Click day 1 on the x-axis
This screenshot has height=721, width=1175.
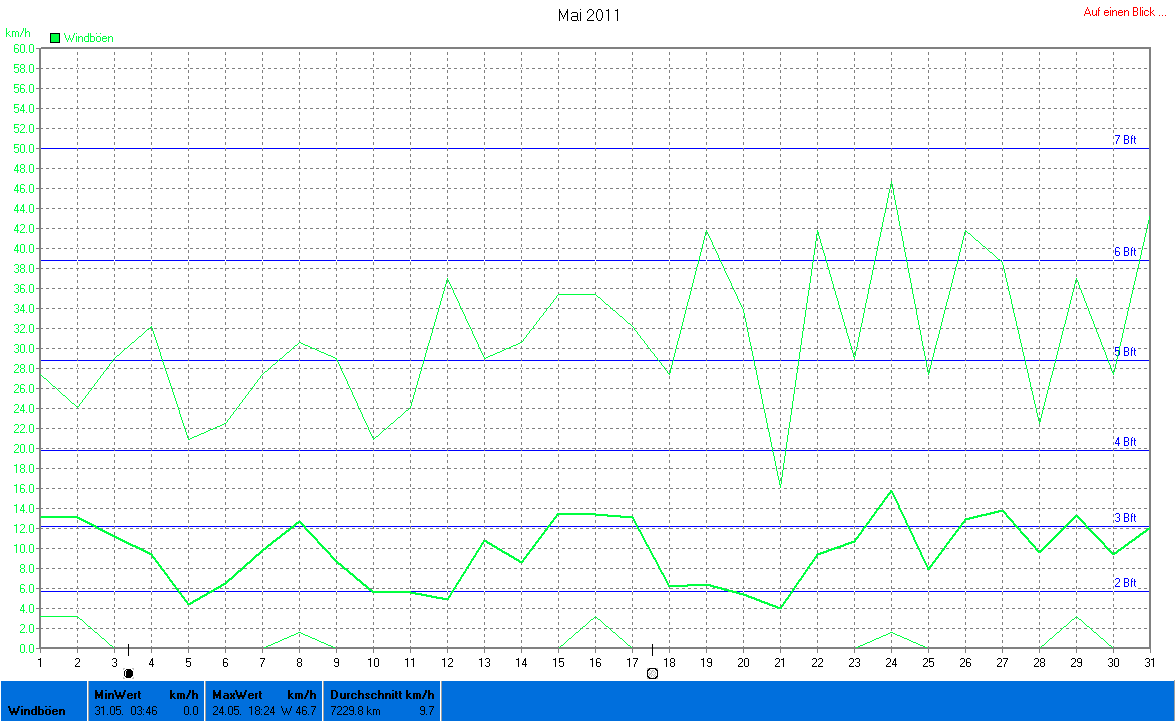(40, 663)
